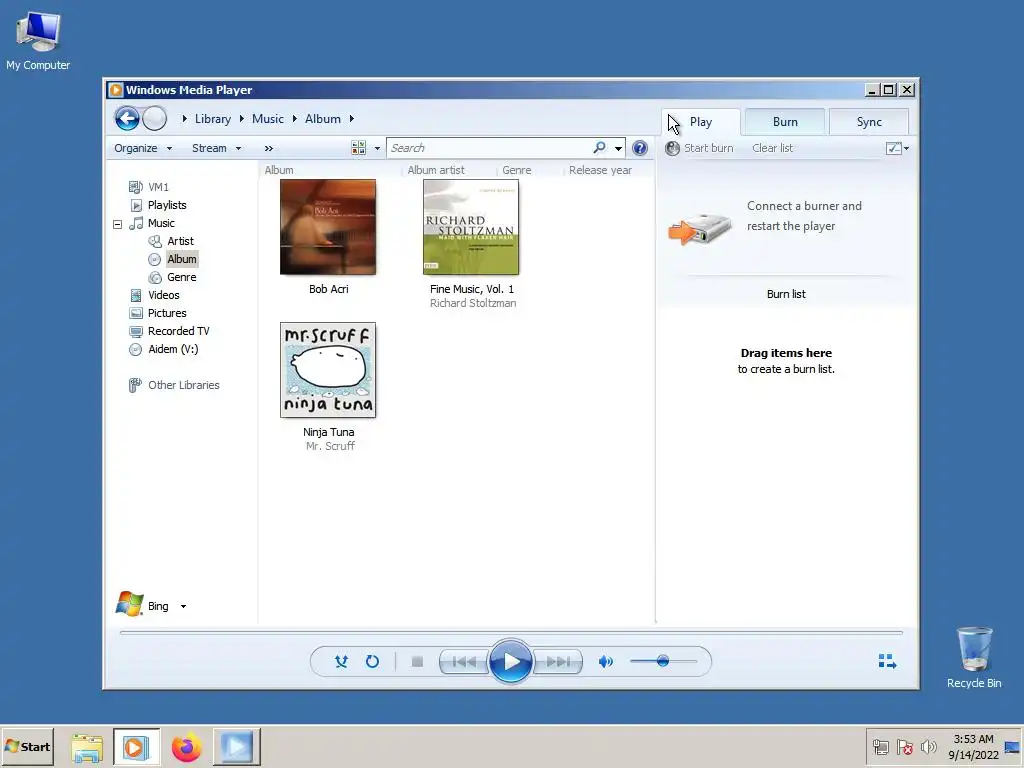
Task: Click the Library breadcrumb
Action: pyautogui.click(x=213, y=119)
